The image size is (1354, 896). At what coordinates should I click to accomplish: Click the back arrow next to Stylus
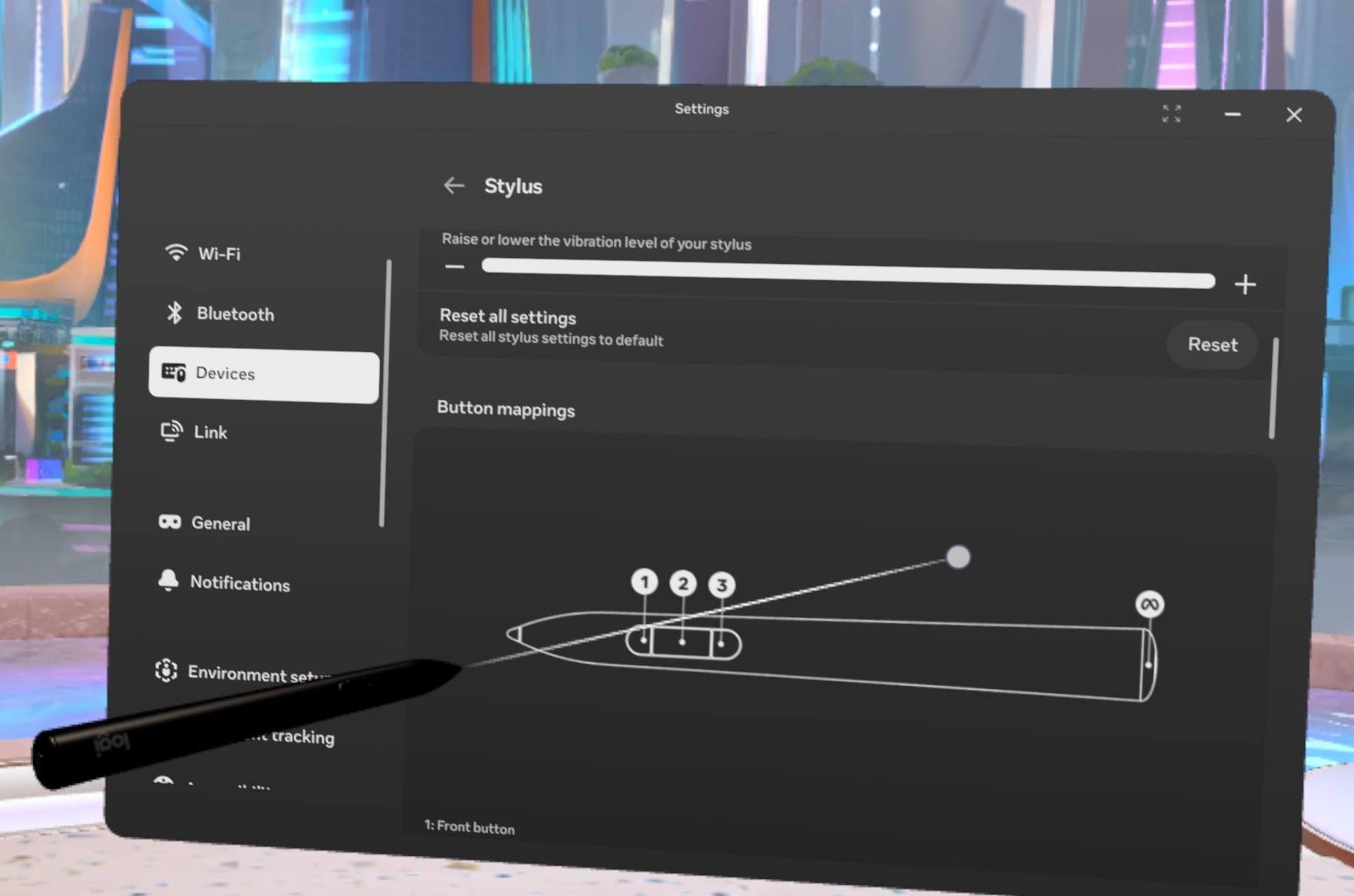[x=453, y=186]
